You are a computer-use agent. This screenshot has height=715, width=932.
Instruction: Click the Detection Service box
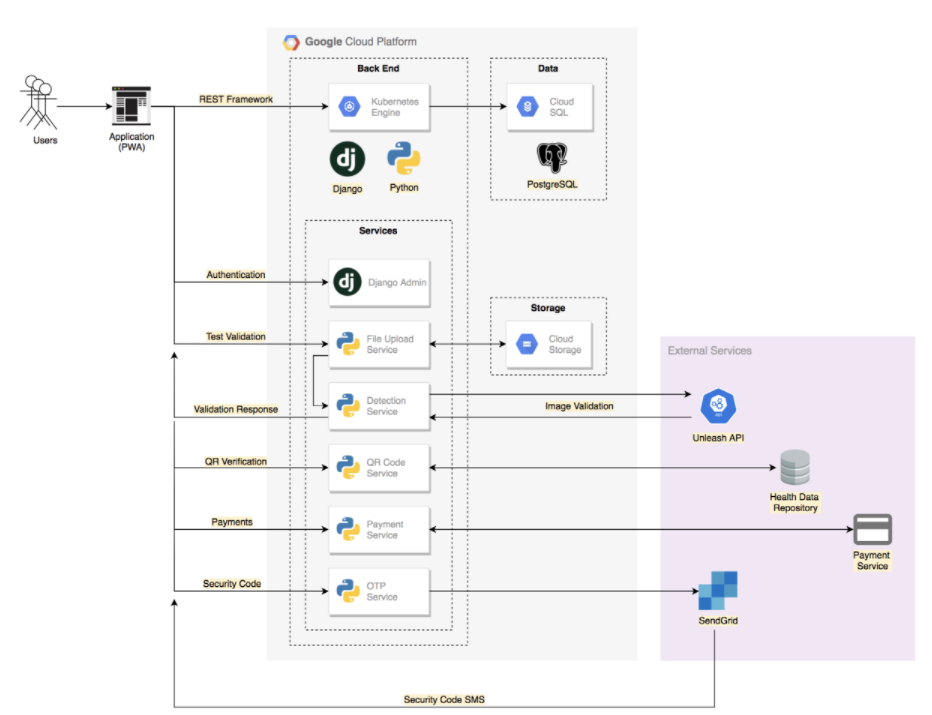pyautogui.click(x=379, y=406)
